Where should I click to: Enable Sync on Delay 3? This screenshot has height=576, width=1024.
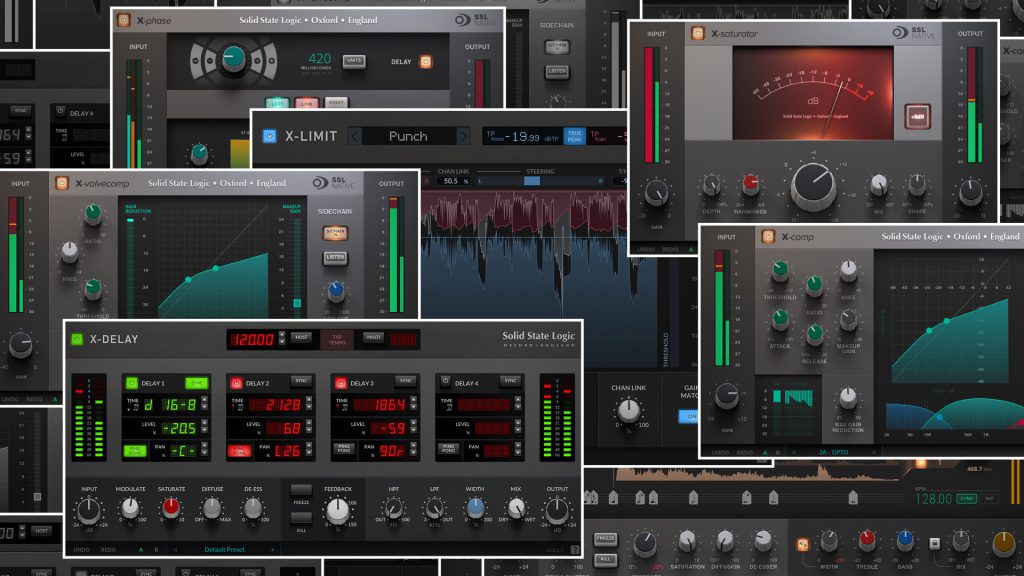[x=406, y=381]
